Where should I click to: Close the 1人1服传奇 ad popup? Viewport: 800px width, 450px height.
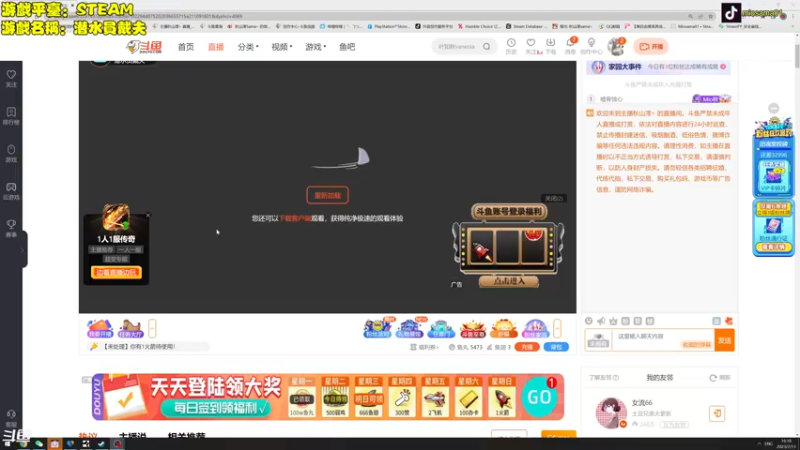click(148, 215)
